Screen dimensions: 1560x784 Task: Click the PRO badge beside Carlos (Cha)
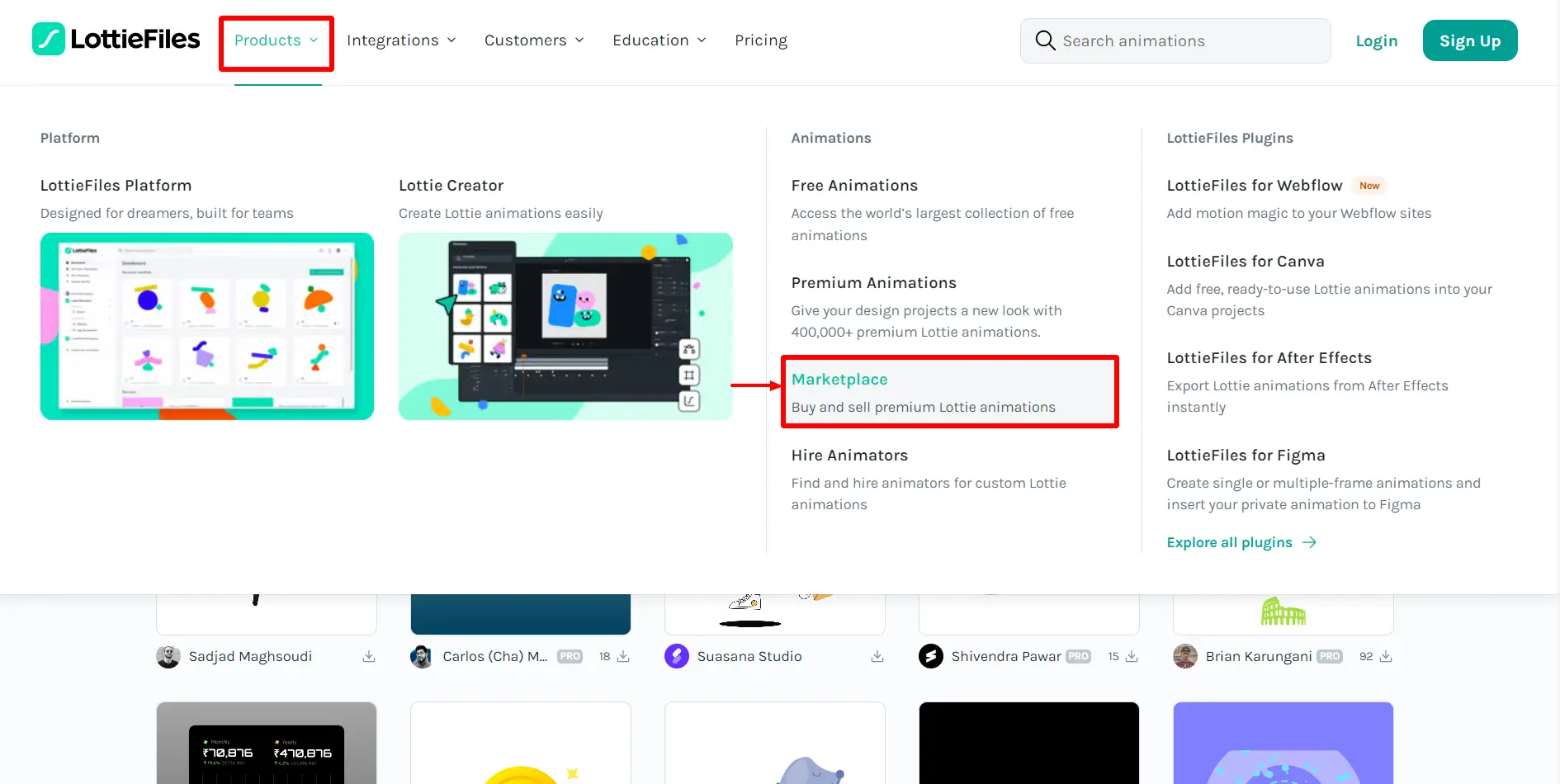[x=570, y=656]
